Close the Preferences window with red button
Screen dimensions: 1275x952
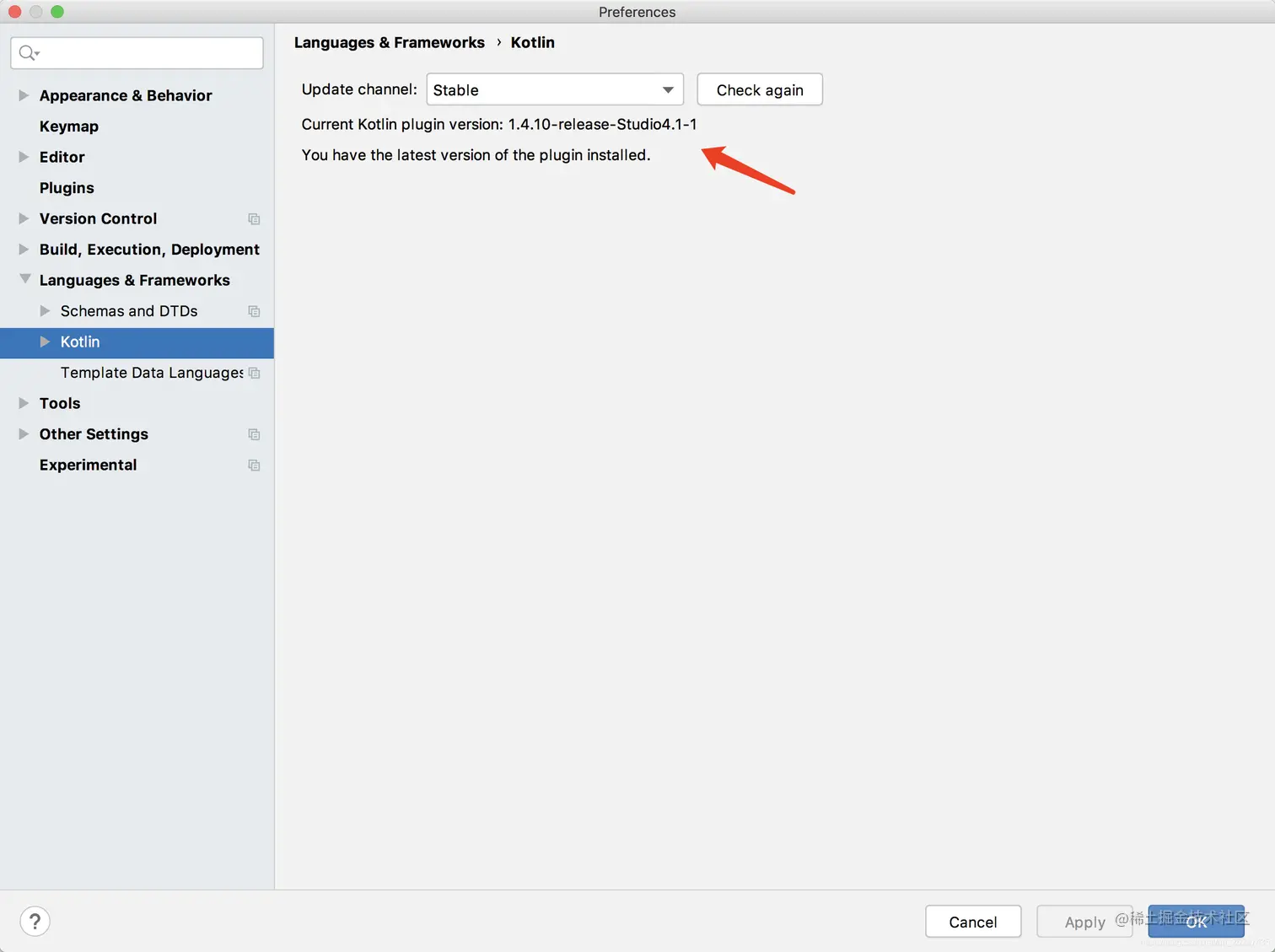click(14, 12)
